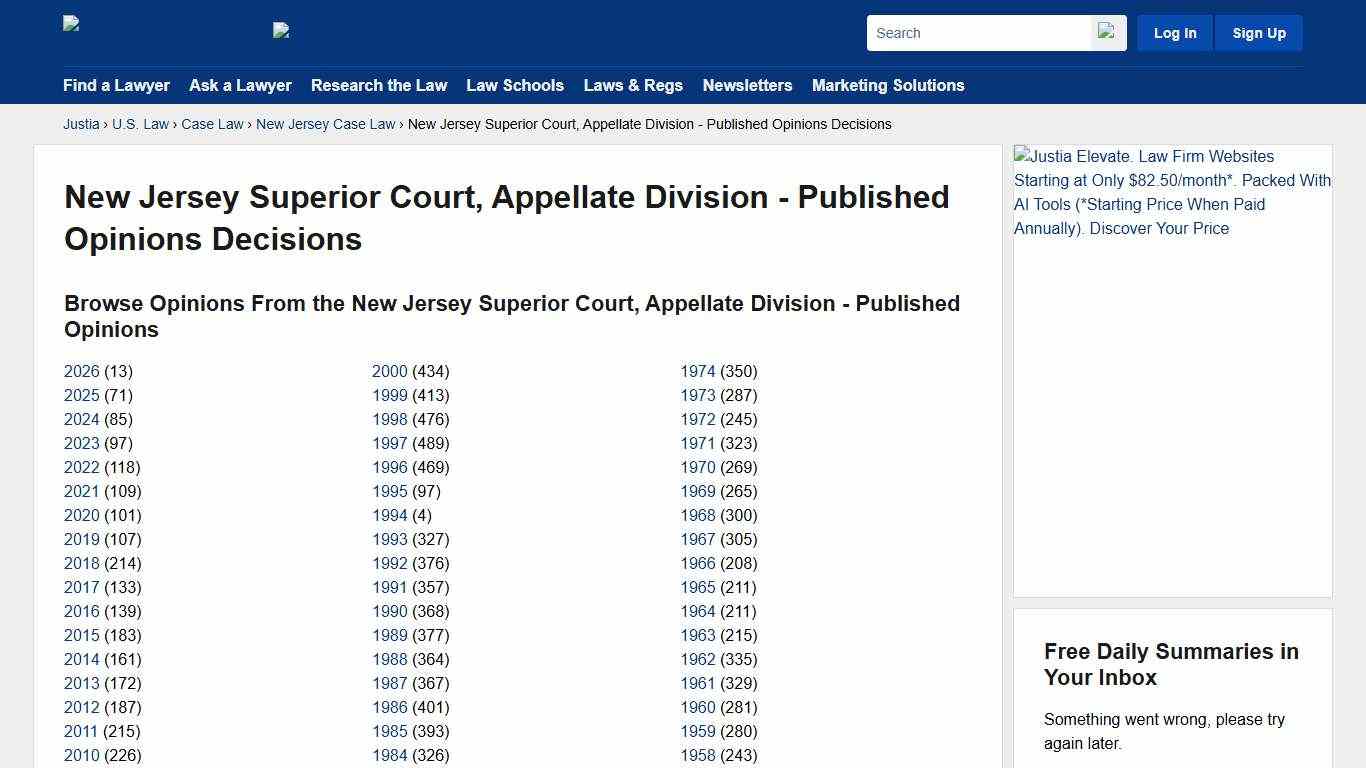The image size is (1366, 768).
Task: Click the Justia logo image
Action: 70,25
